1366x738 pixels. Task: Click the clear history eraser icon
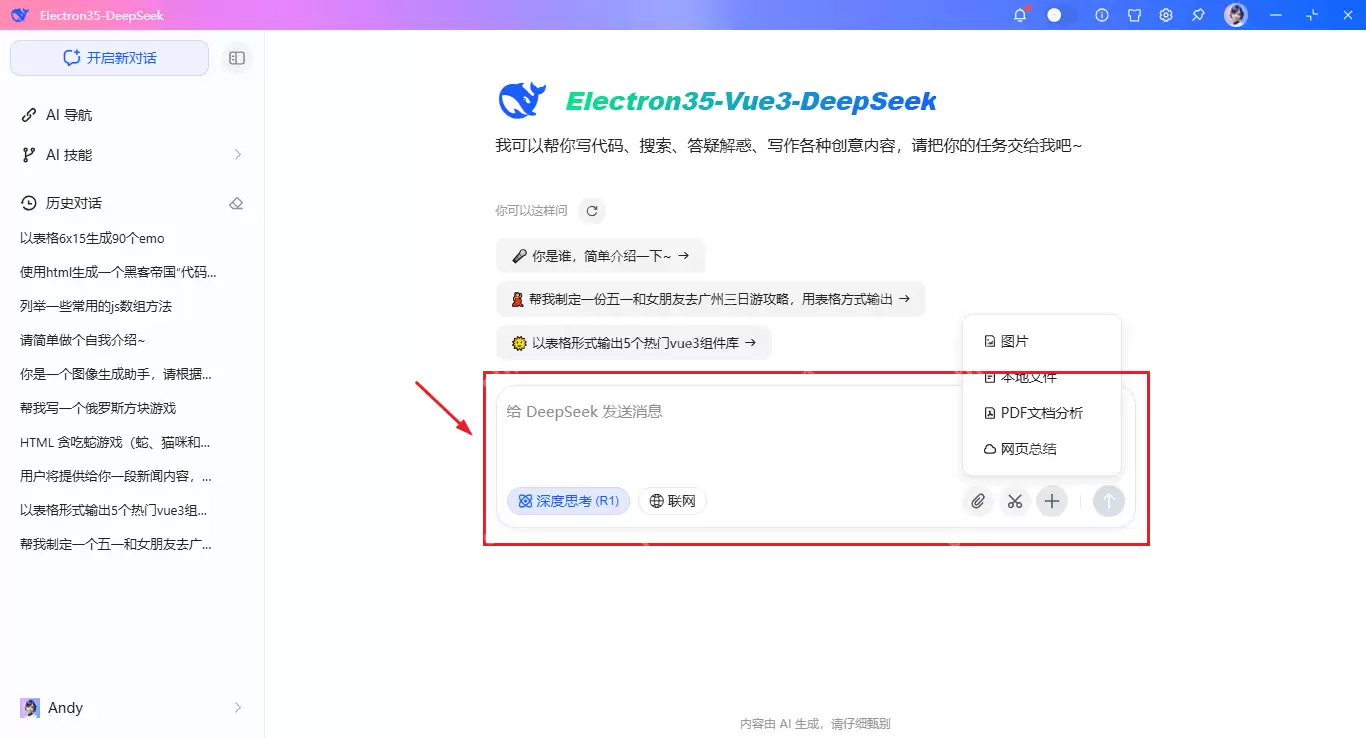[x=236, y=202]
